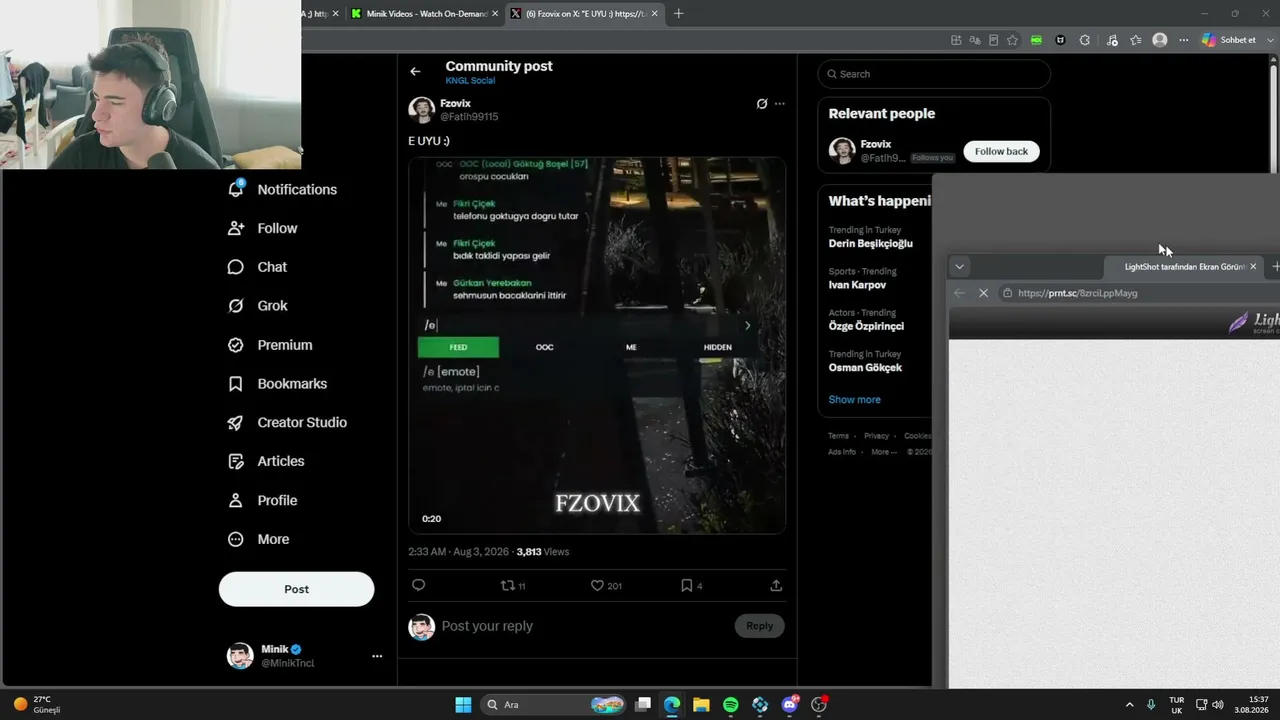Show hidden system tray icons

[x=1130, y=705]
